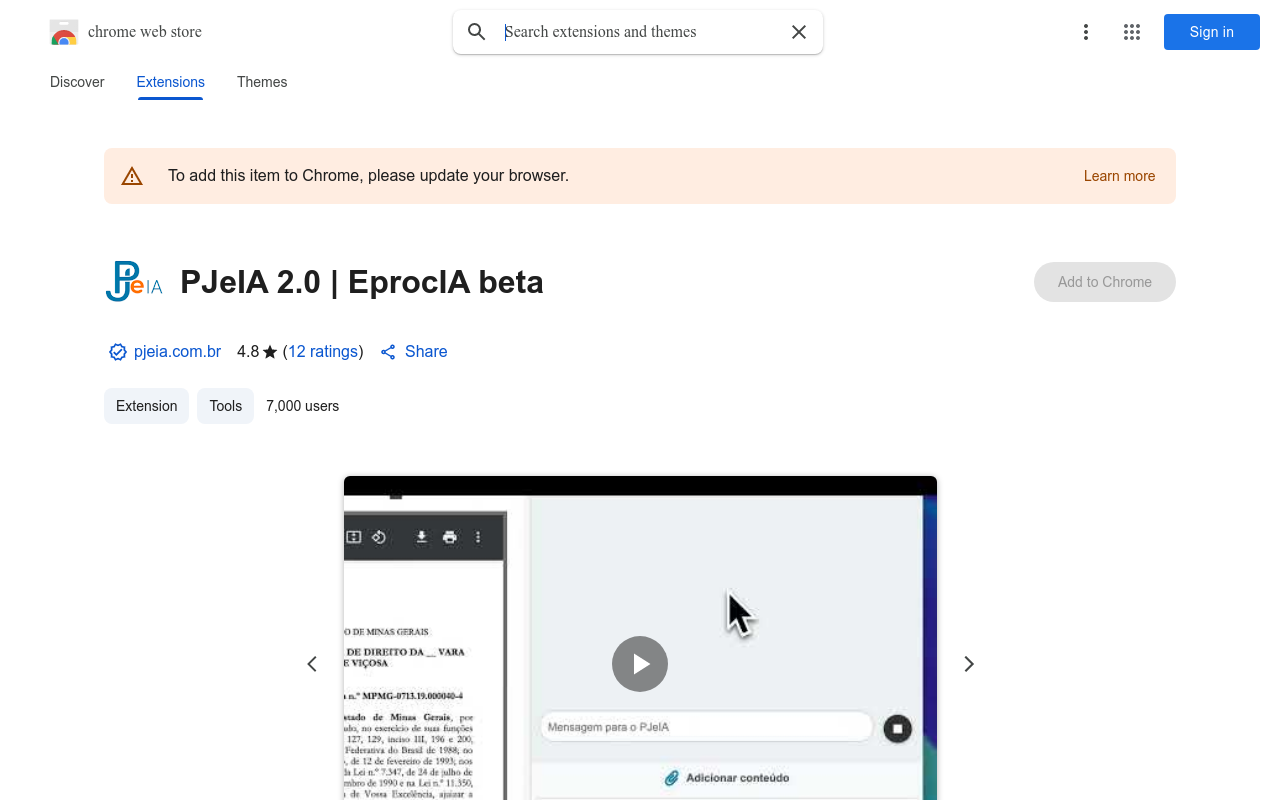1280x800 pixels.
Task: Click the disabled Add to Chrome button
Action: (1105, 282)
